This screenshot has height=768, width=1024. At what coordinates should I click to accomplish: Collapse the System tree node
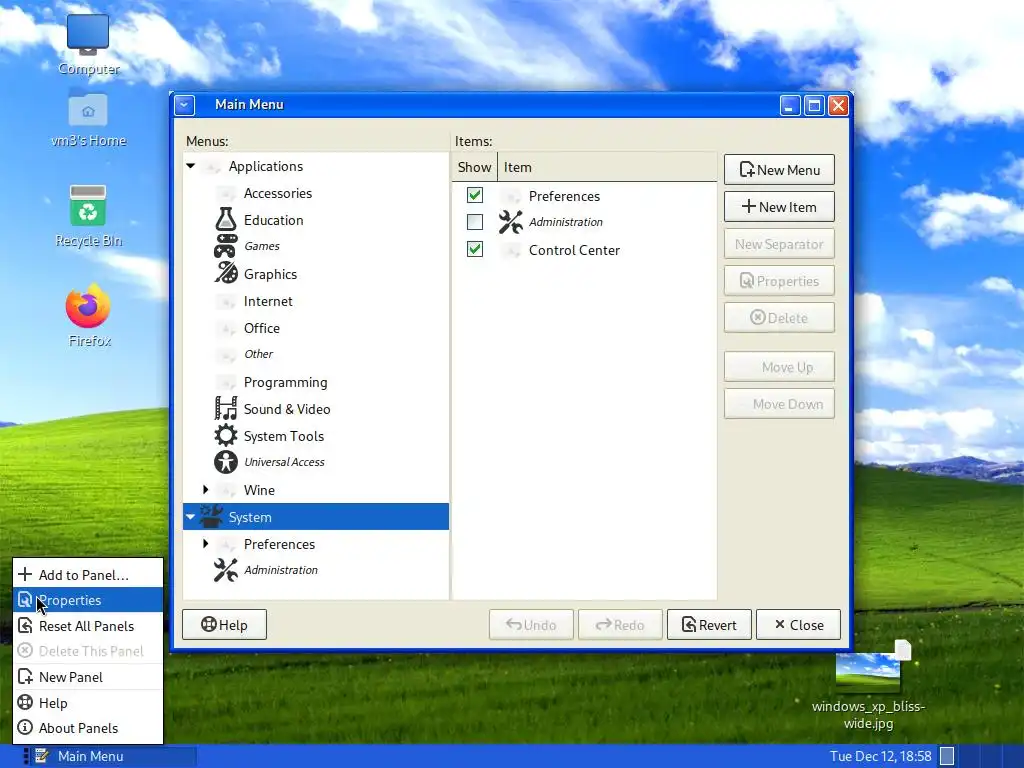tap(191, 517)
